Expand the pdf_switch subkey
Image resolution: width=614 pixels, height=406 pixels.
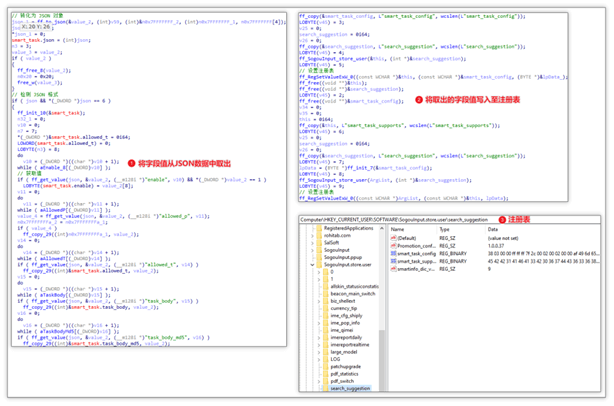coord(319,381)
